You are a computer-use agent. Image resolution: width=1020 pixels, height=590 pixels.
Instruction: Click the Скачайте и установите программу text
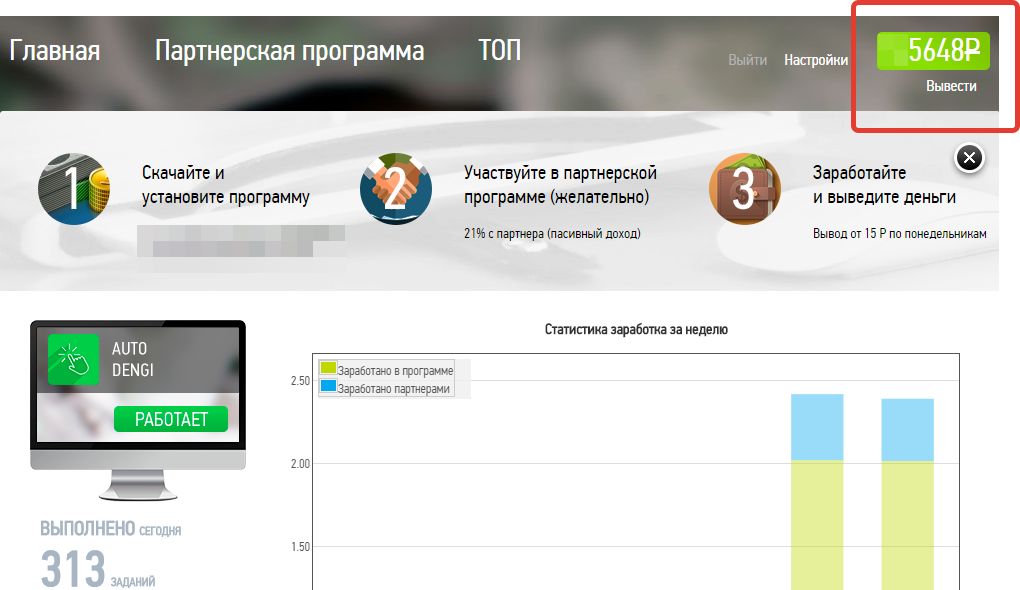click(x=225, y=185)
